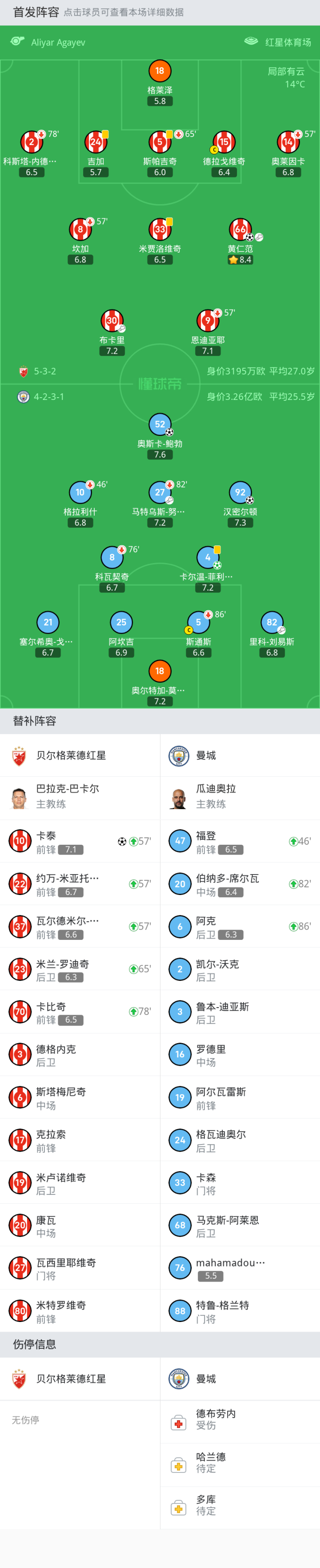The image size is (320, 1568).
Task: Click substitute 伯纳多-席尔瓦 row
Action: [x=240, y=884]
